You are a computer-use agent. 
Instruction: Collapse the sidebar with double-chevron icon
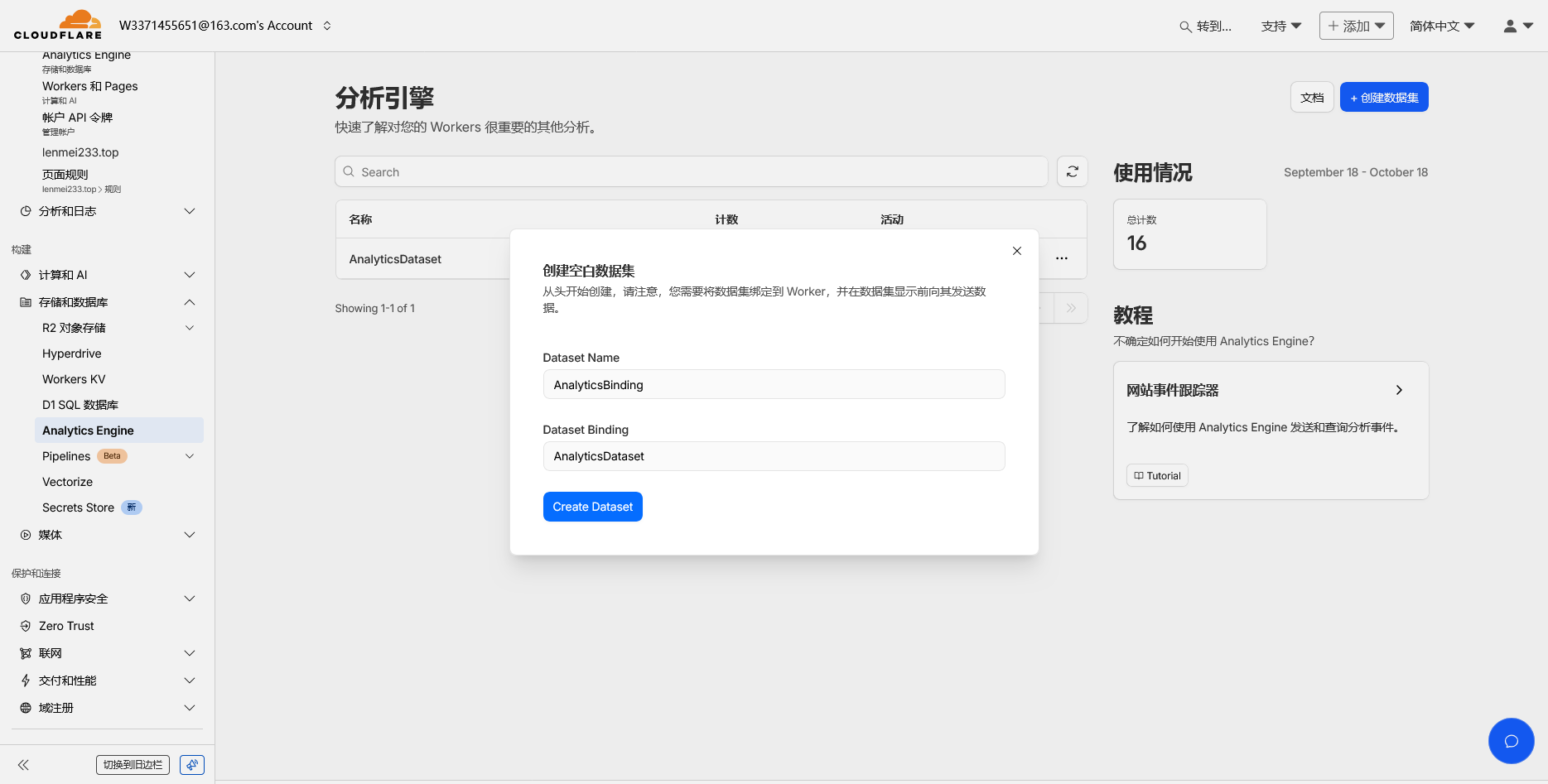click(23, 764)
